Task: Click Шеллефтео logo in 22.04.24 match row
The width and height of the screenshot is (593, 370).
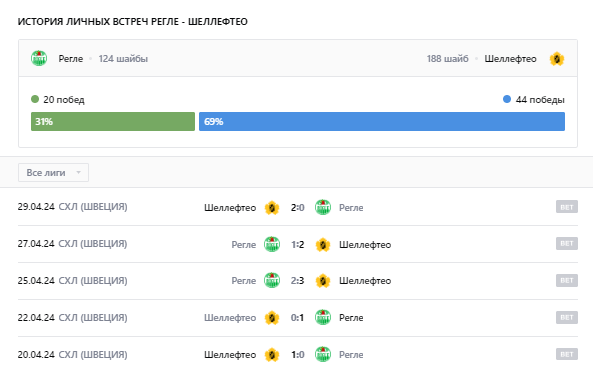Action: click(x=272, y=318)
